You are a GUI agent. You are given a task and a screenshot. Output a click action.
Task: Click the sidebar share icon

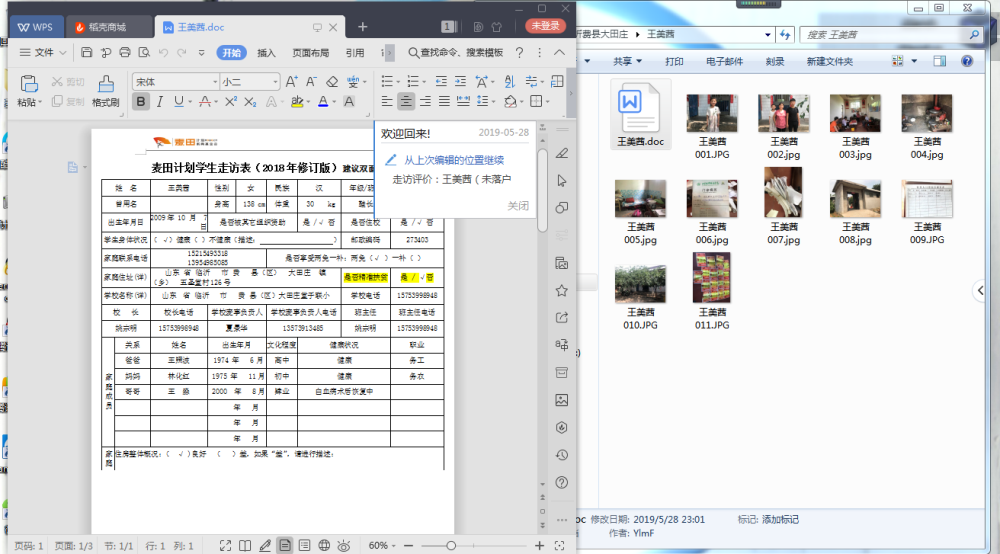click(x=562, y=317)
